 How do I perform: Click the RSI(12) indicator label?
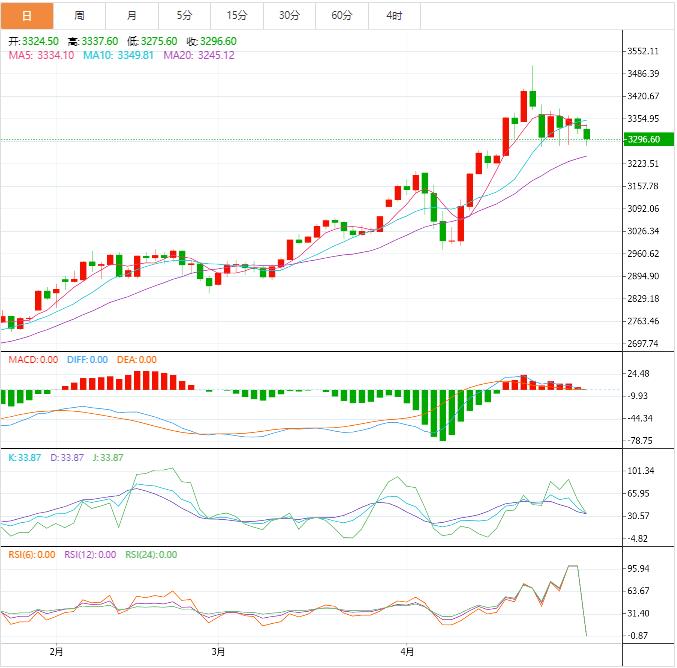pyautogui.click(x=91, y=554)
